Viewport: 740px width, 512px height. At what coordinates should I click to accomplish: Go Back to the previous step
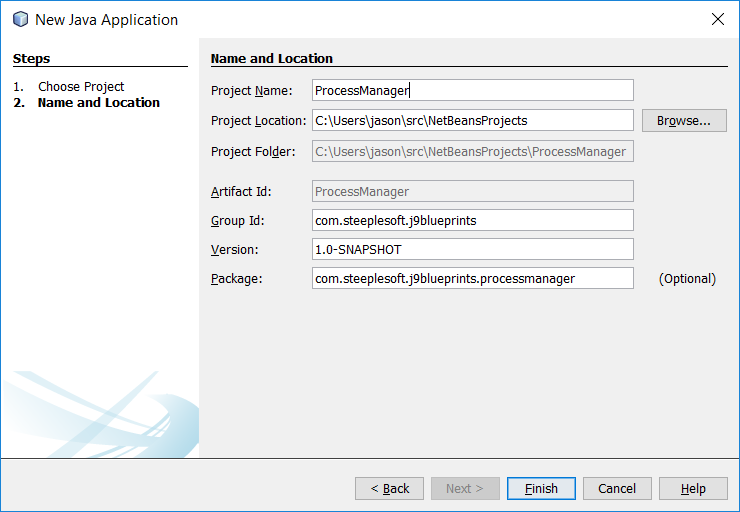pyautogui.click(x=389, y=488)
